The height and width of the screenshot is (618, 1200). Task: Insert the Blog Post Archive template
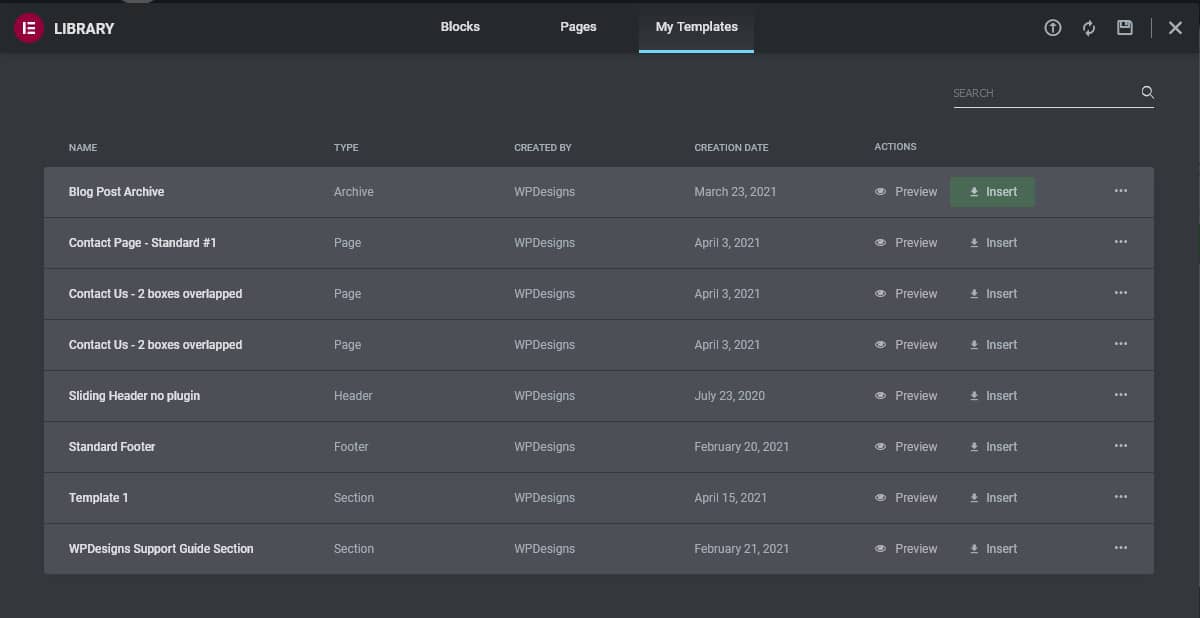click(x=992, y=192)
